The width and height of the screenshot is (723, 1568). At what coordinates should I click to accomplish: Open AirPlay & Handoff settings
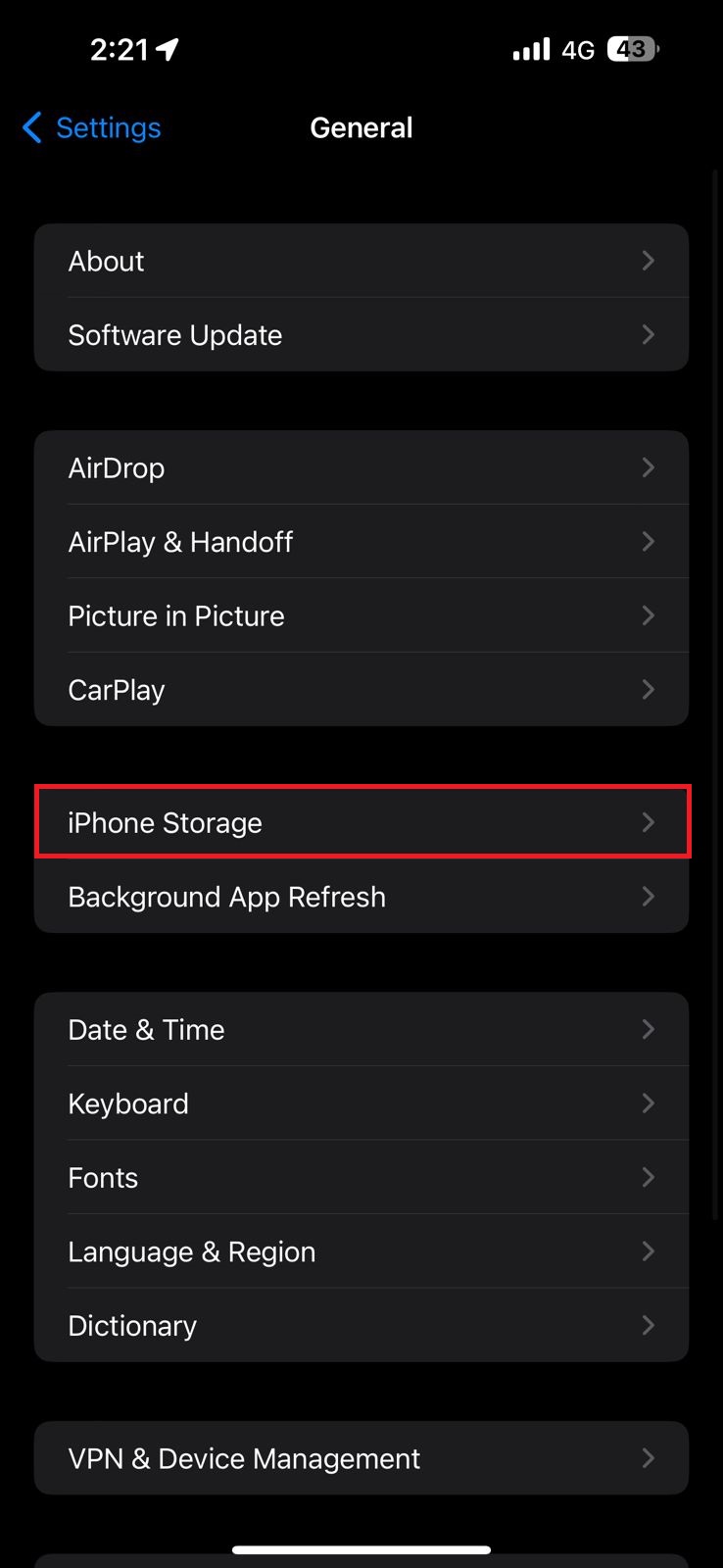coord(361,542)
